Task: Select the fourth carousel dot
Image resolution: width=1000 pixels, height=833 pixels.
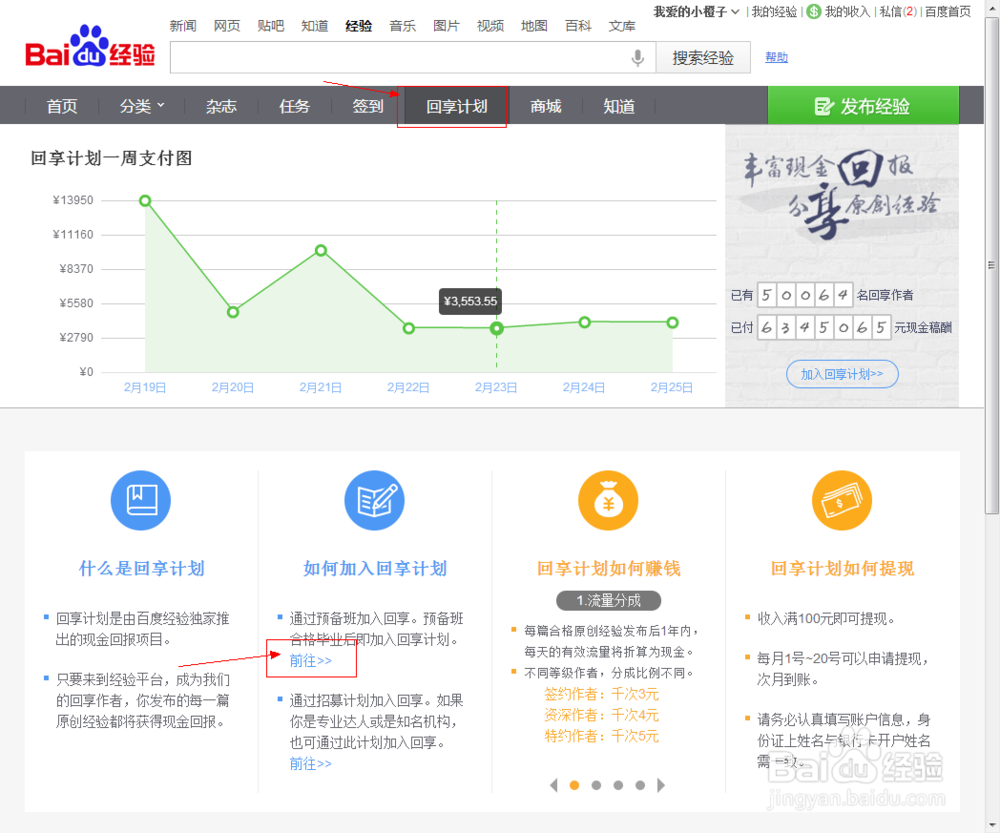Action: (640, 785)
